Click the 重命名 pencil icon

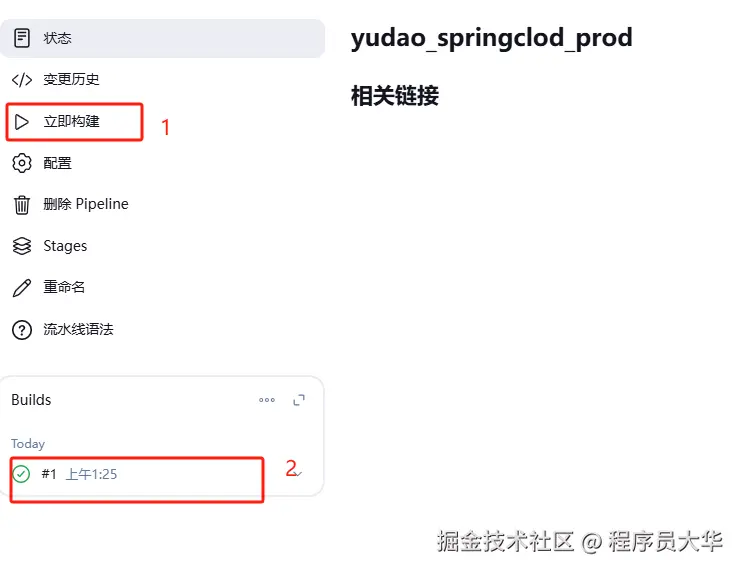[22, 288]
